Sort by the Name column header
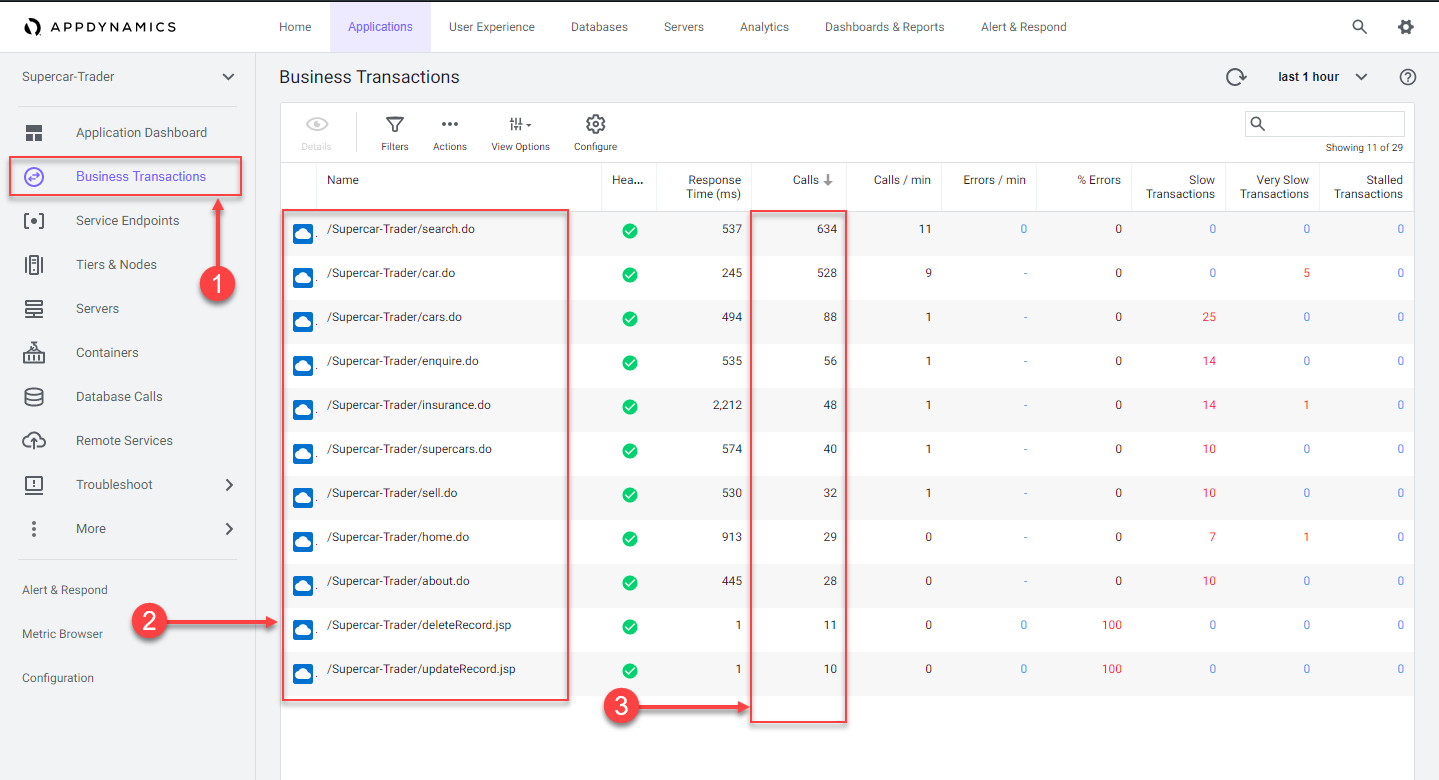 click(x=343, y=180)
